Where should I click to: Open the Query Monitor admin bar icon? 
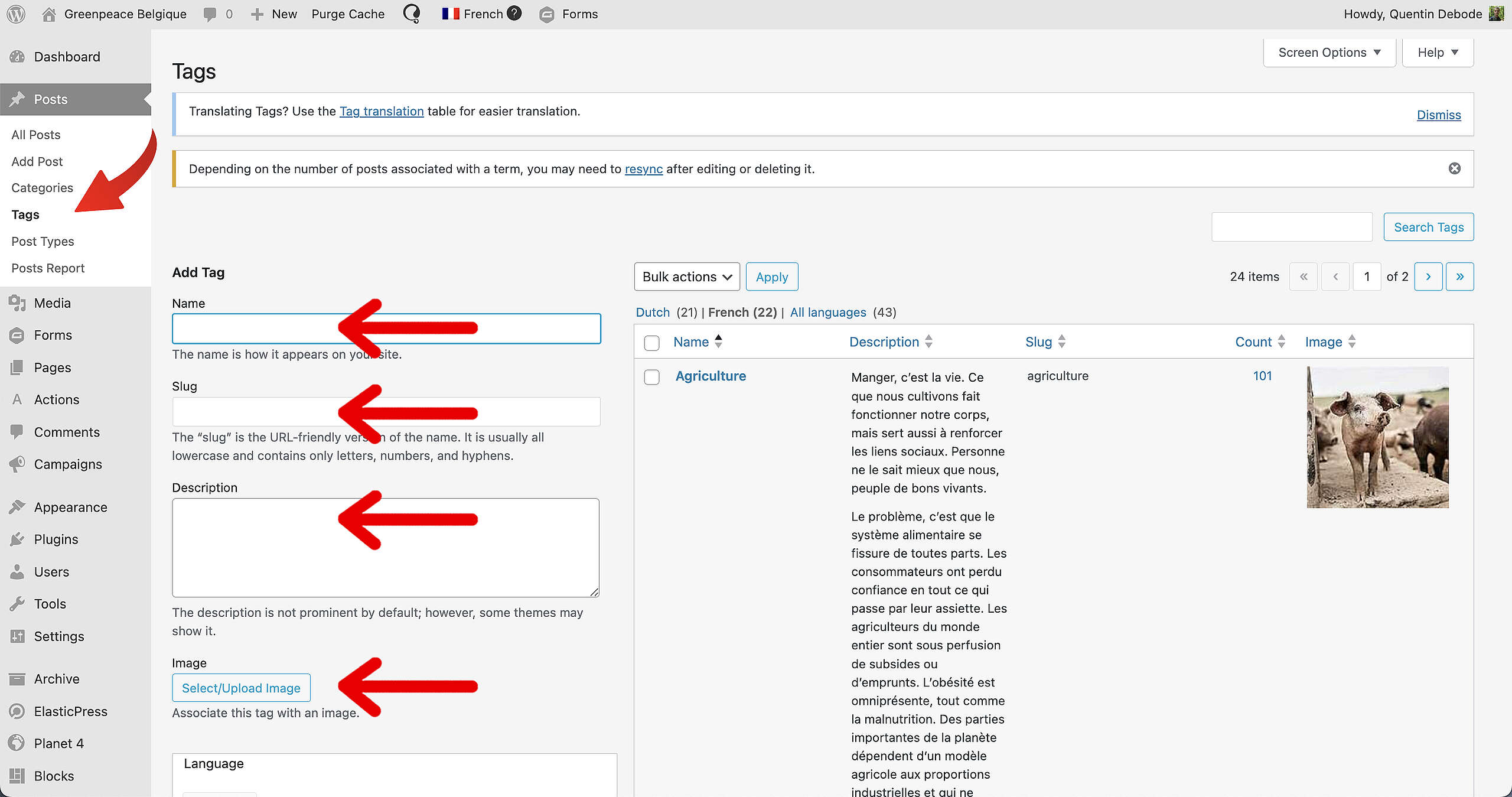tap(412, 14)
